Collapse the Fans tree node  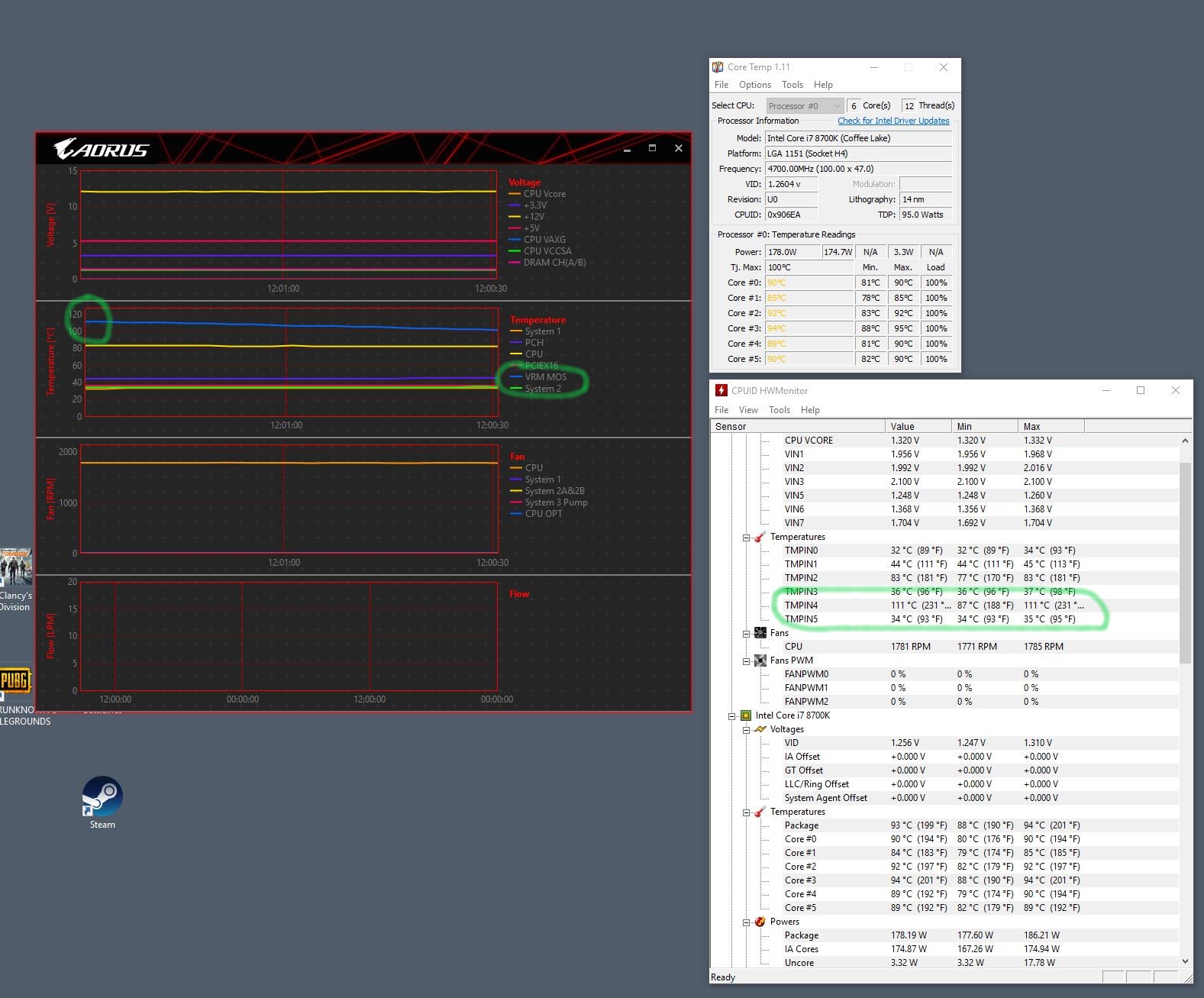point(747,633)
